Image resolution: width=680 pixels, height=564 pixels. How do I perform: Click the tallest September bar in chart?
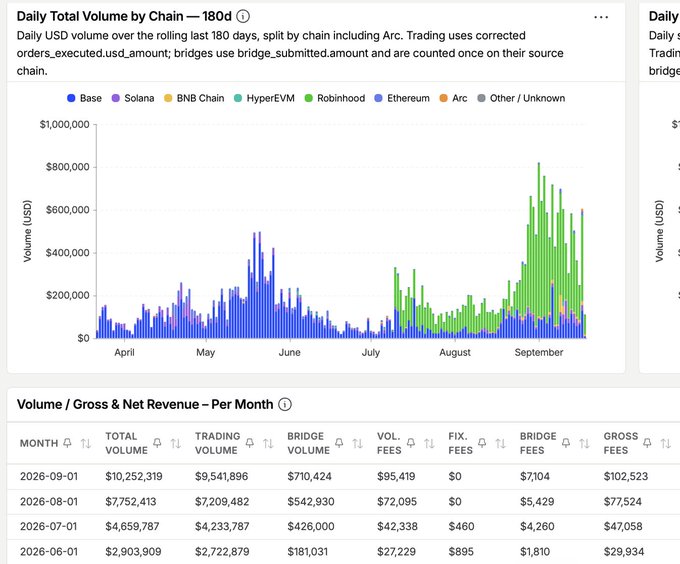tap(539, 251)
